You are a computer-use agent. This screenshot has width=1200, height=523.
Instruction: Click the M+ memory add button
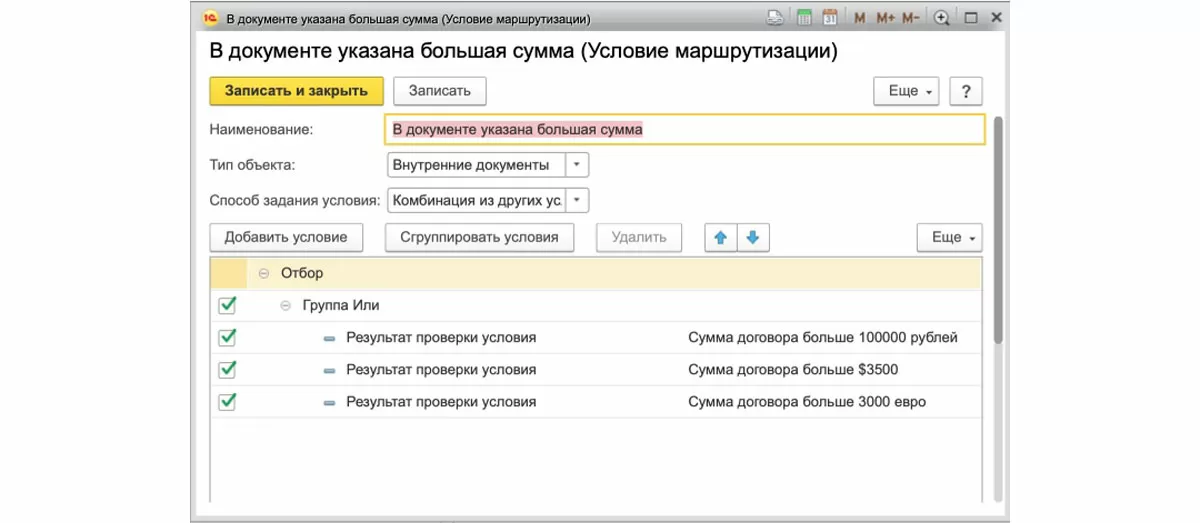(885, 18)
